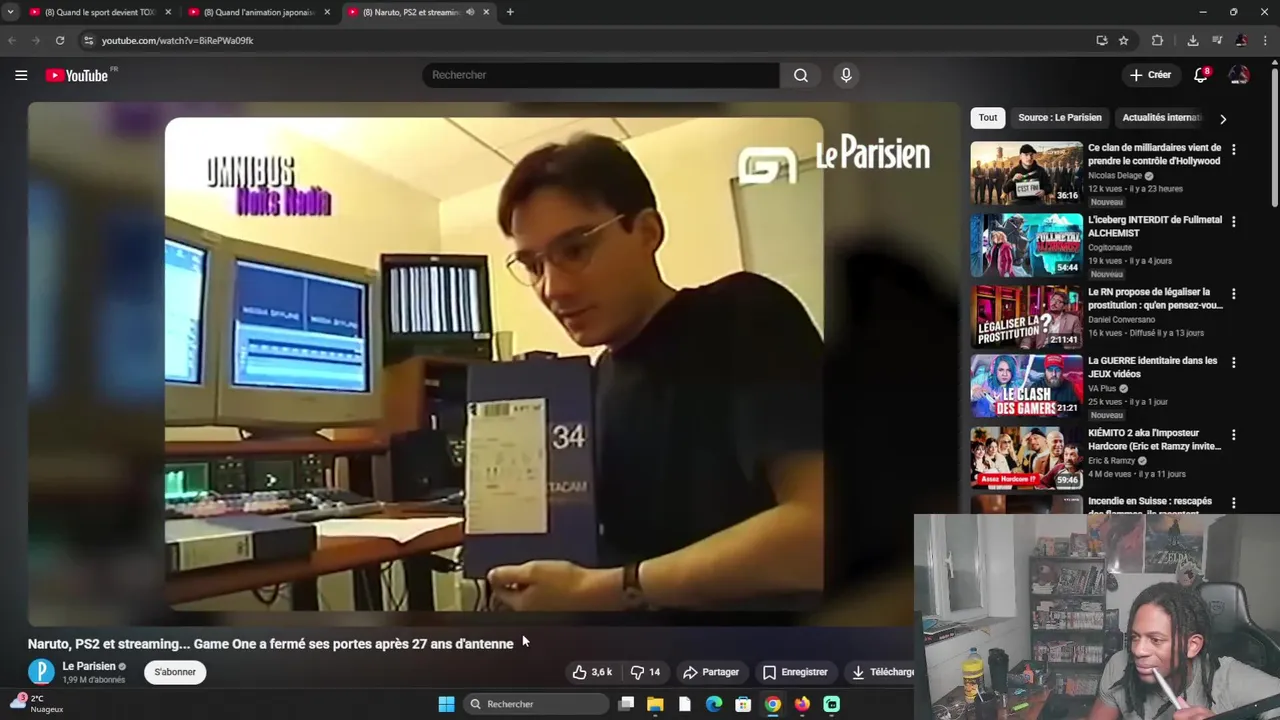
Task: Launch Microsoft Edge from the taskbar
Action: (x=714, y=704)
